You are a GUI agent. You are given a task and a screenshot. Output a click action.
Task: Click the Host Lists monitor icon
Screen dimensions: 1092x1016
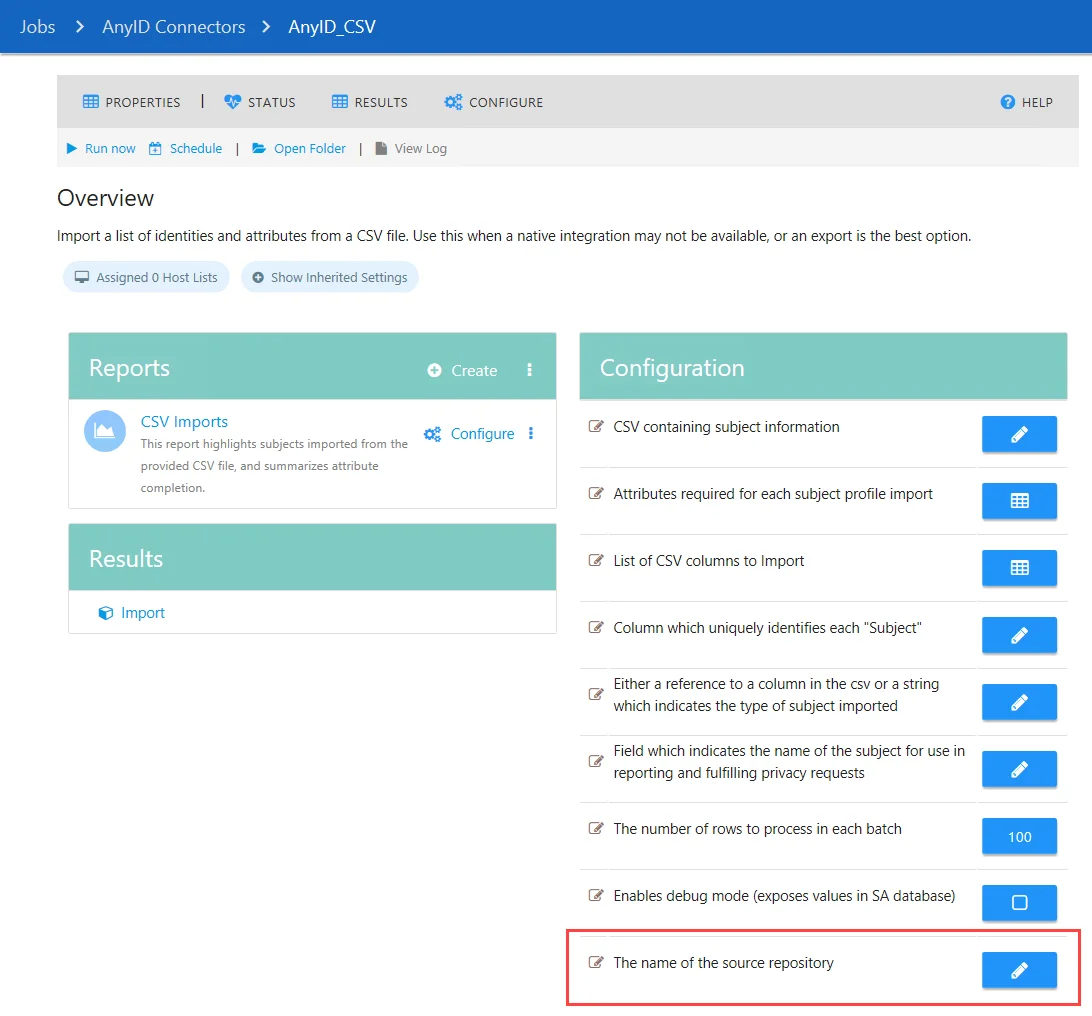[x=81, y=277]
